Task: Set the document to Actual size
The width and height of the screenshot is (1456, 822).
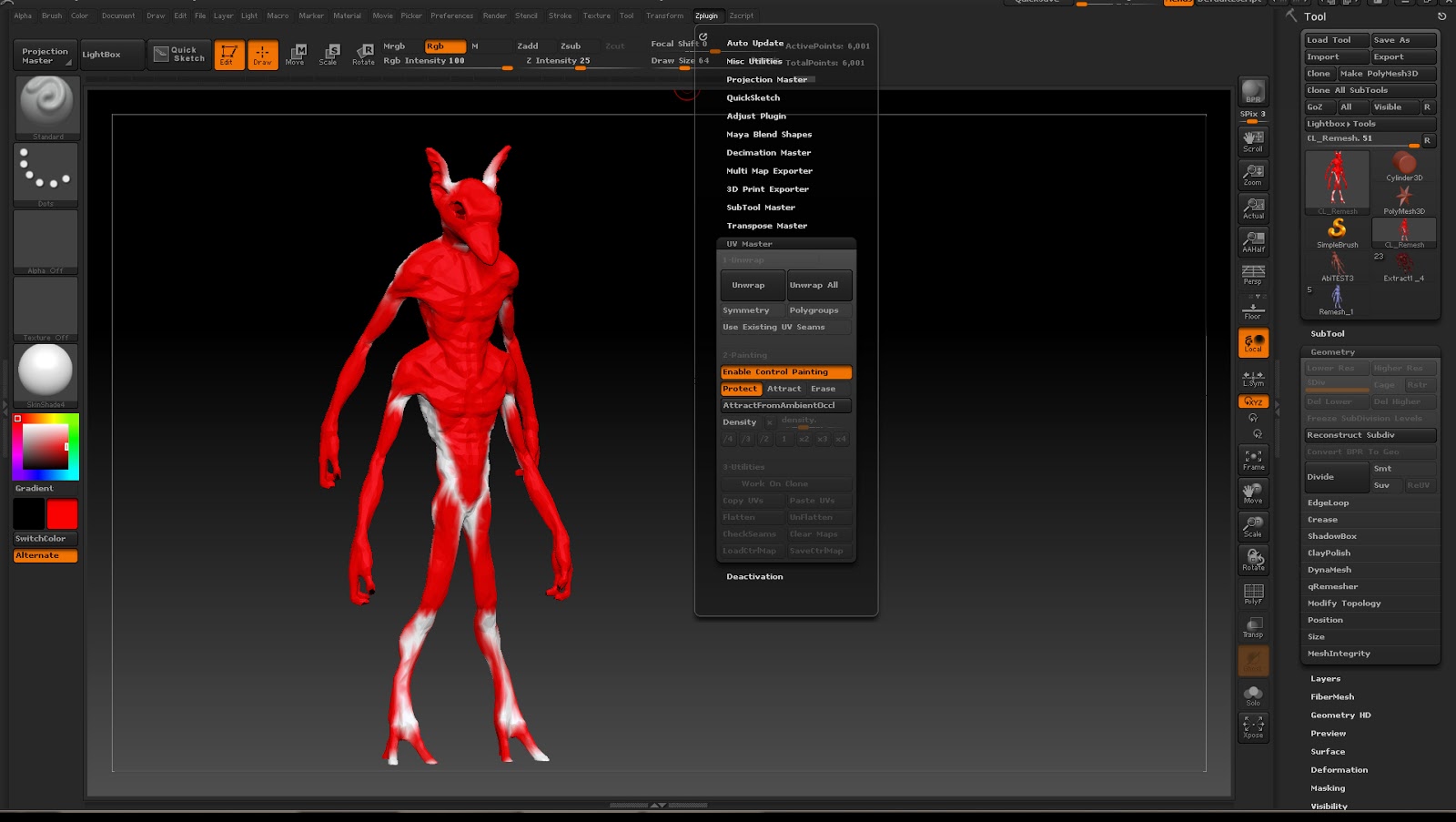Action: coord(1253,208)
